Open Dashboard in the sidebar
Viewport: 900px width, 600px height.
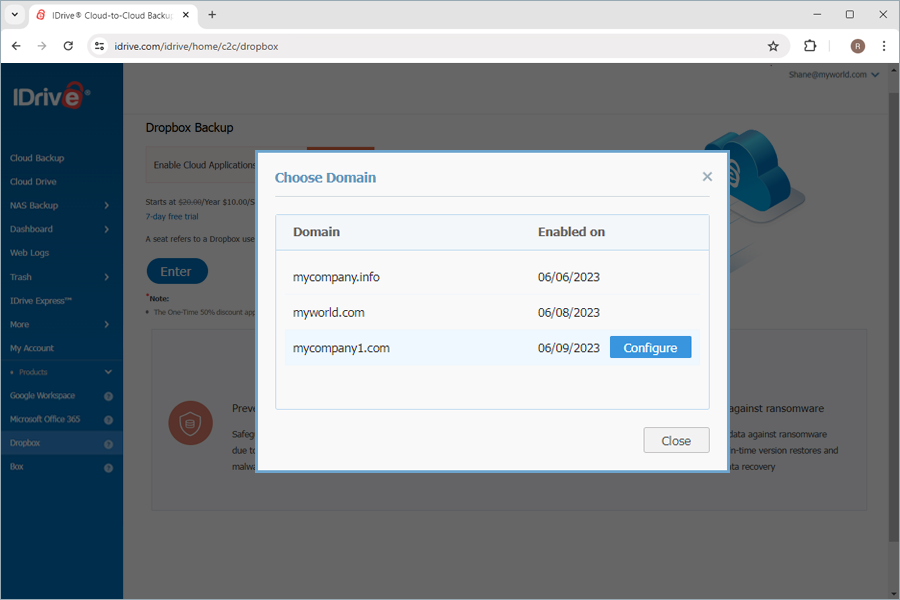click(31, 229)
